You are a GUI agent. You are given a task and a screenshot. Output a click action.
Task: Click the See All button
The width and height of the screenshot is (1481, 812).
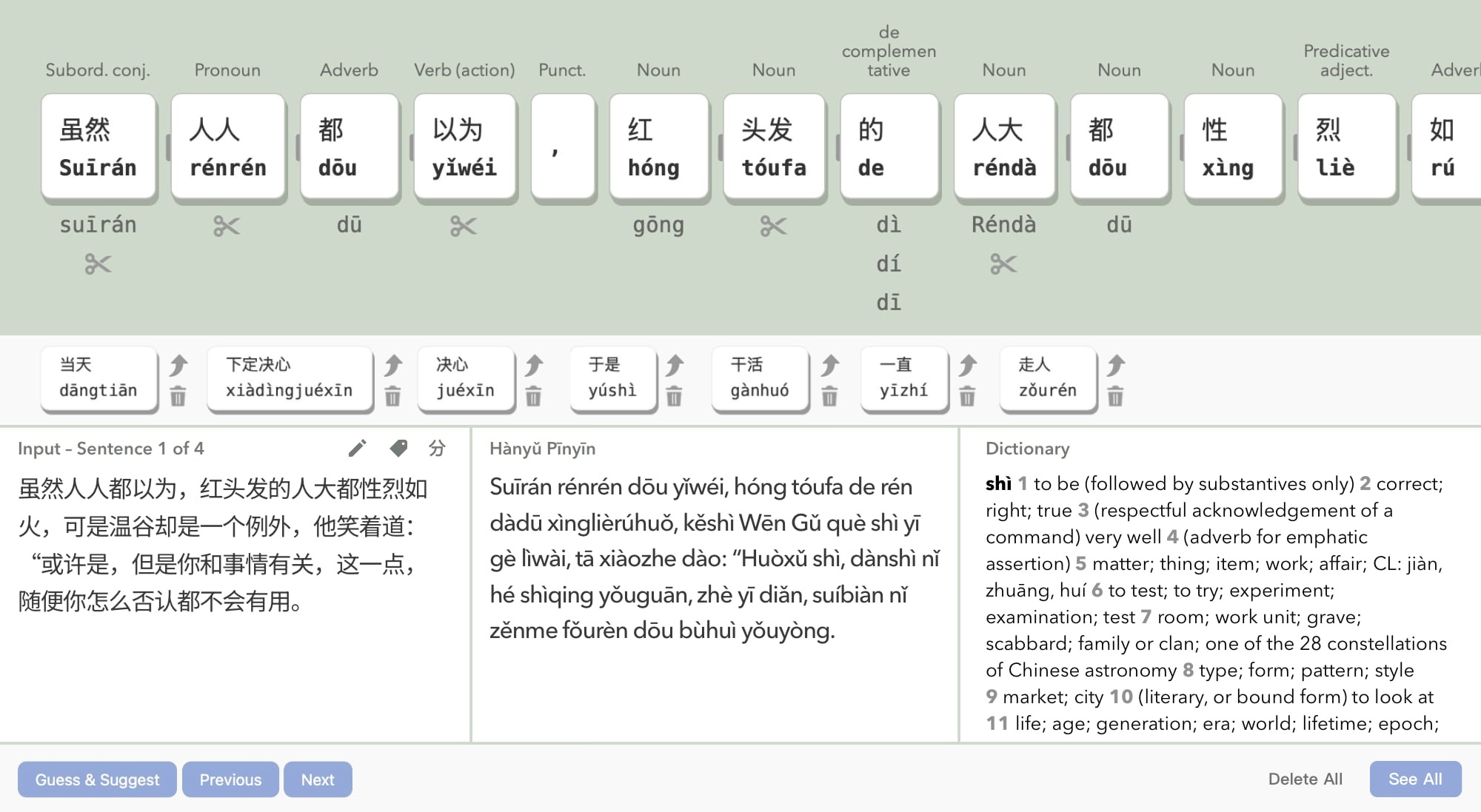tap(1415, 779)
